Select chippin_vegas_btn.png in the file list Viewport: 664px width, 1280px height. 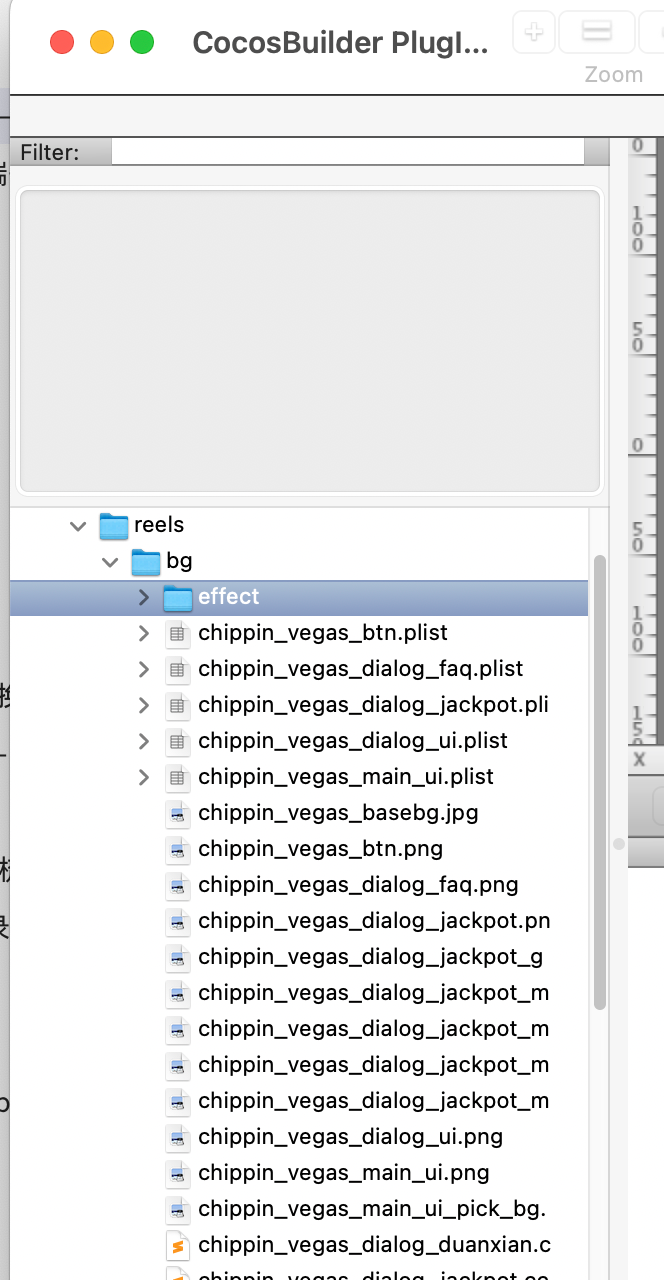click(320, 849)
